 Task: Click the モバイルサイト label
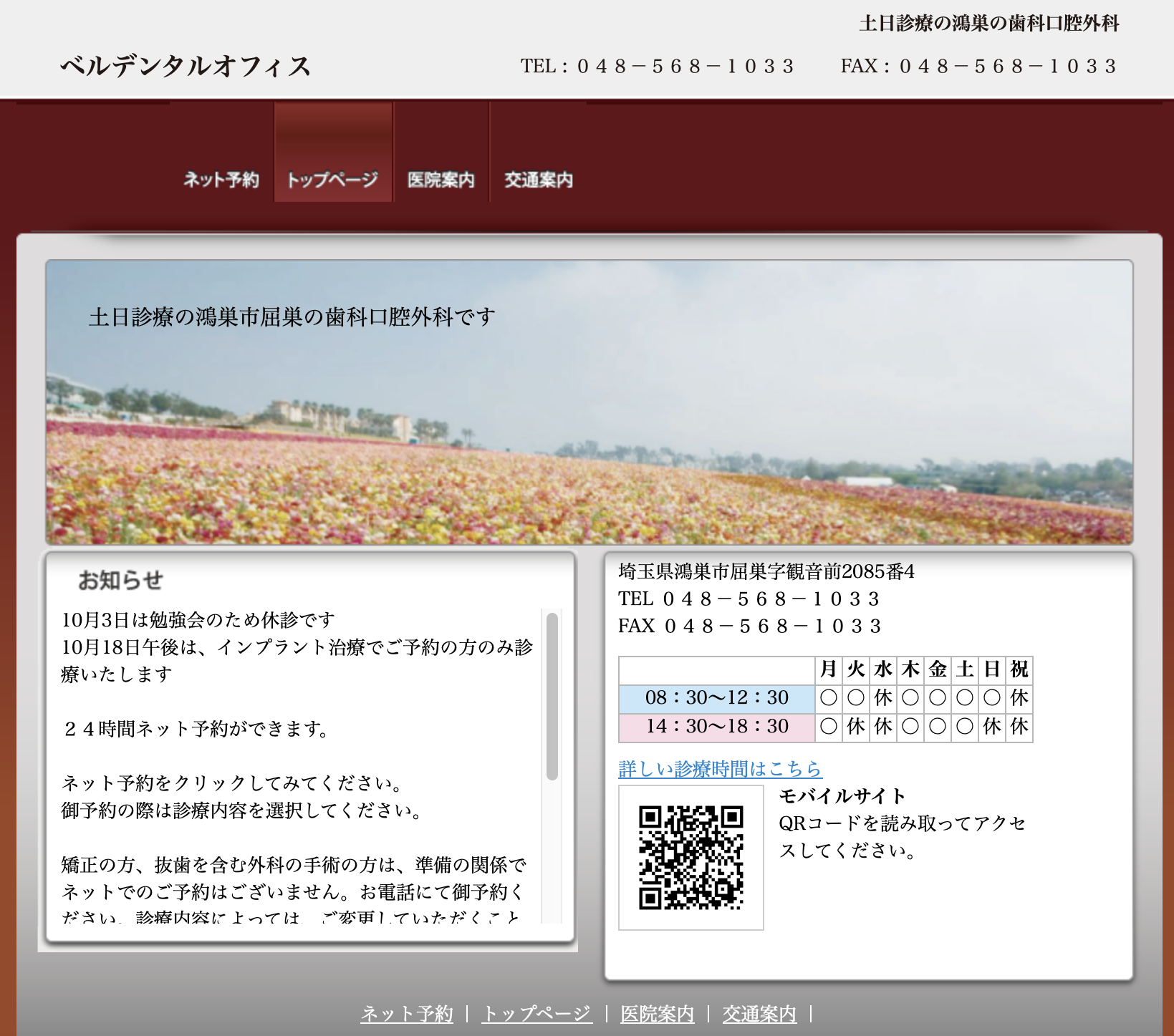pyautogui.click(x=842, y=796)
